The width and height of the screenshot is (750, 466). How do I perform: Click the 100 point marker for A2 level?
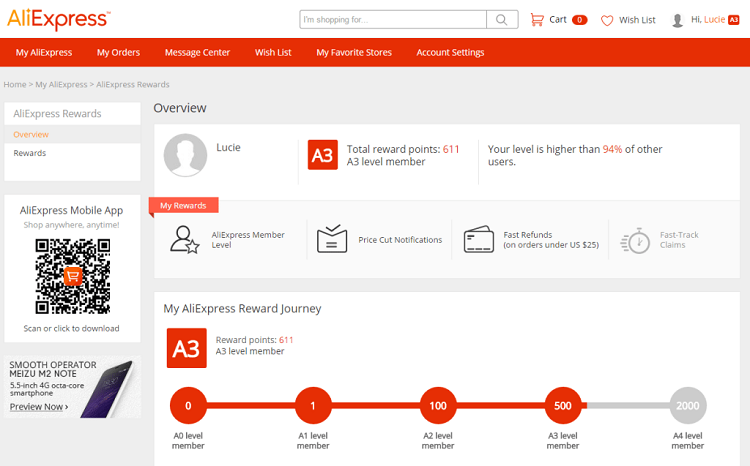click(x=438, y=406)
